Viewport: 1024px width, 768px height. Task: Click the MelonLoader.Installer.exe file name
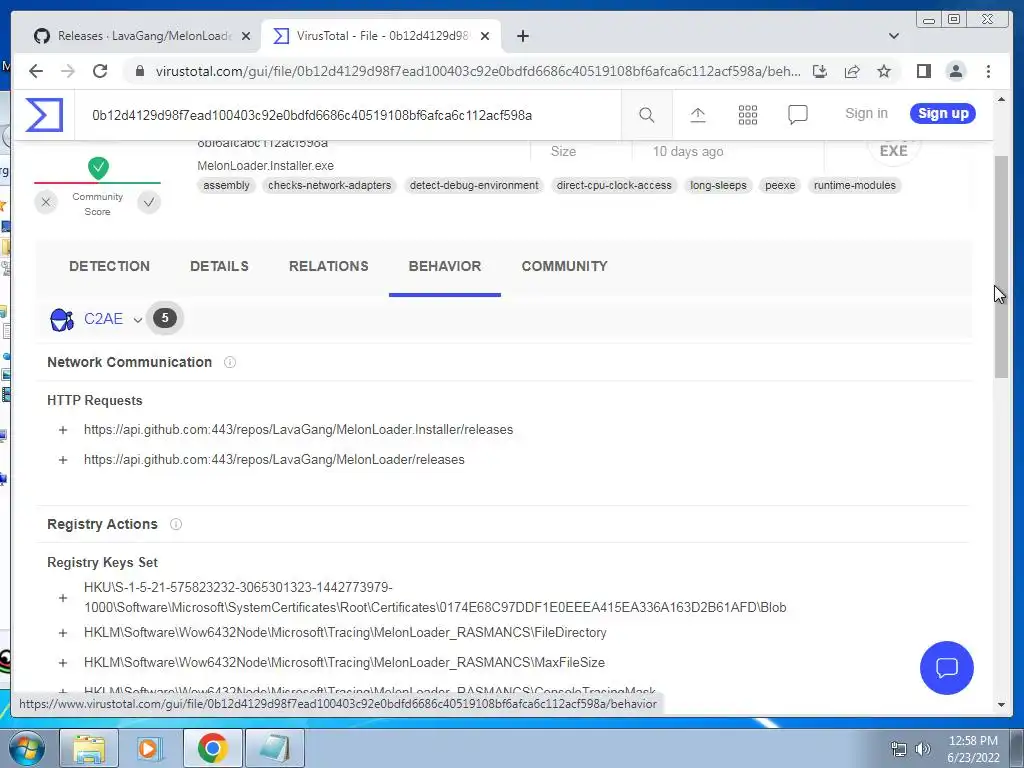(265, 166)
